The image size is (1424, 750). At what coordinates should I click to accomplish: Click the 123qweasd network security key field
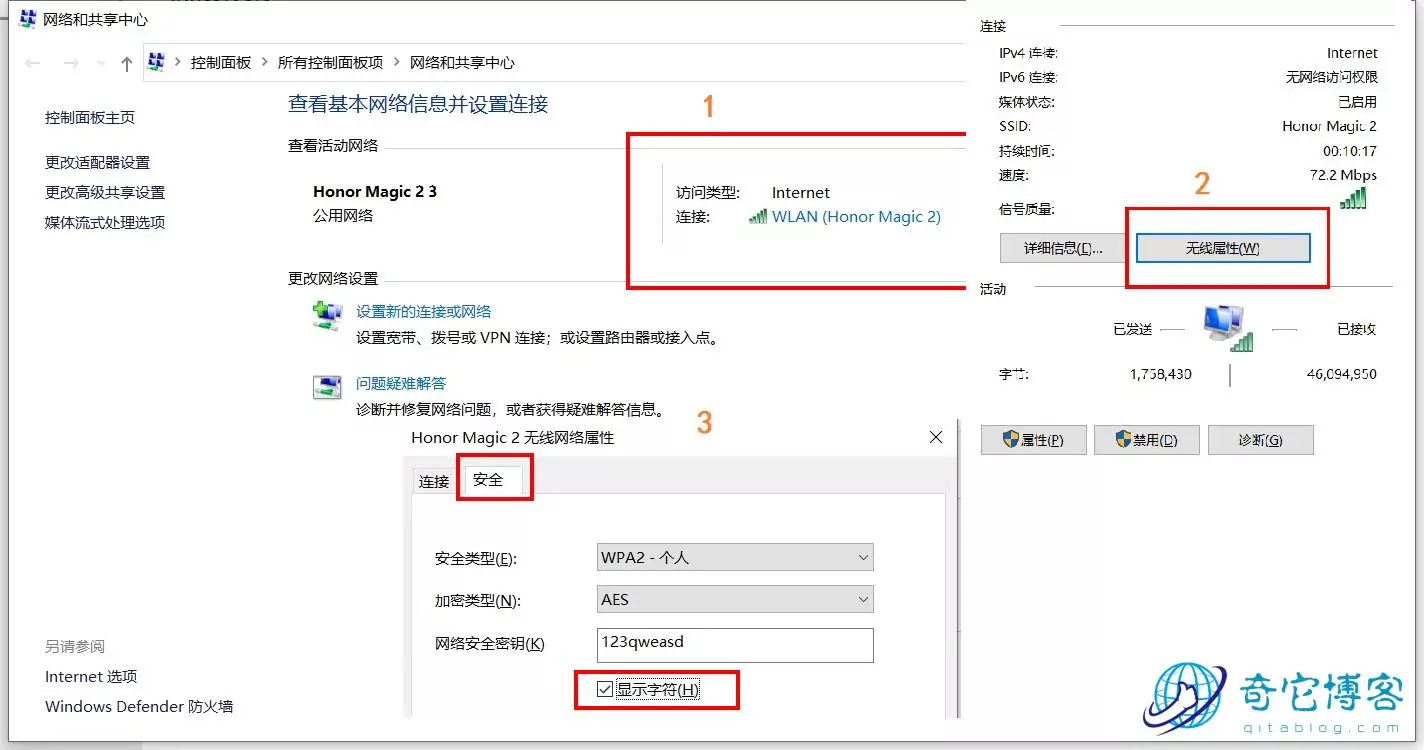(x=734, y=645)
